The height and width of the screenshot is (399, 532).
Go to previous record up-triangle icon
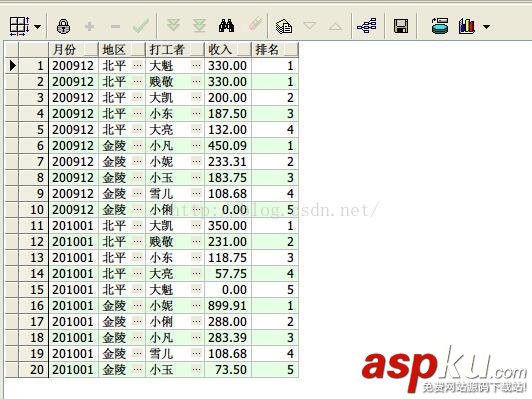coord(335,26)
